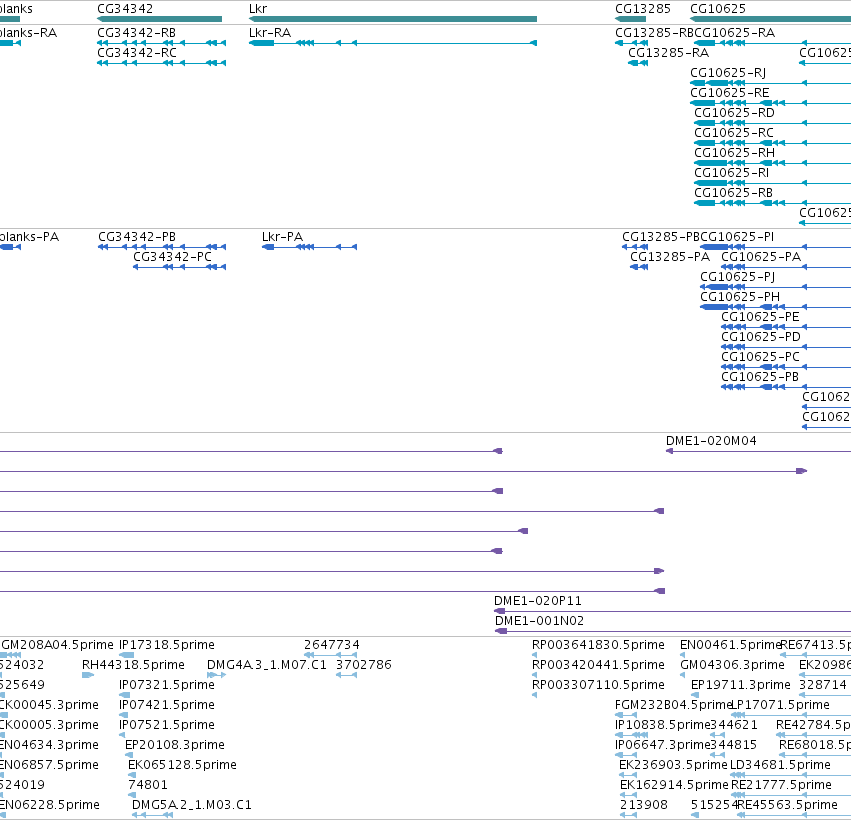This screenshot has width=851, height=820.
Task: Select transcript CG10625-RH
Action: pyautogui.click(x=734, y=153)
